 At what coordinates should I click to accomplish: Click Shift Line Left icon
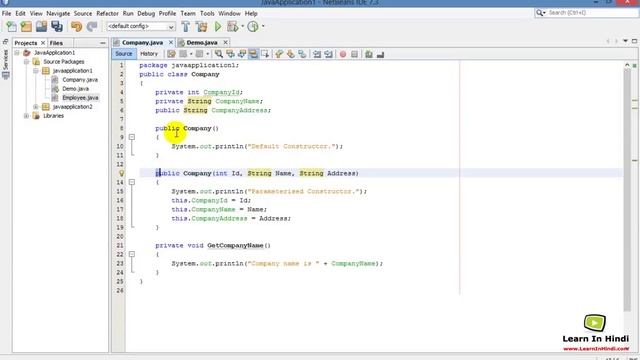(317, 54)
